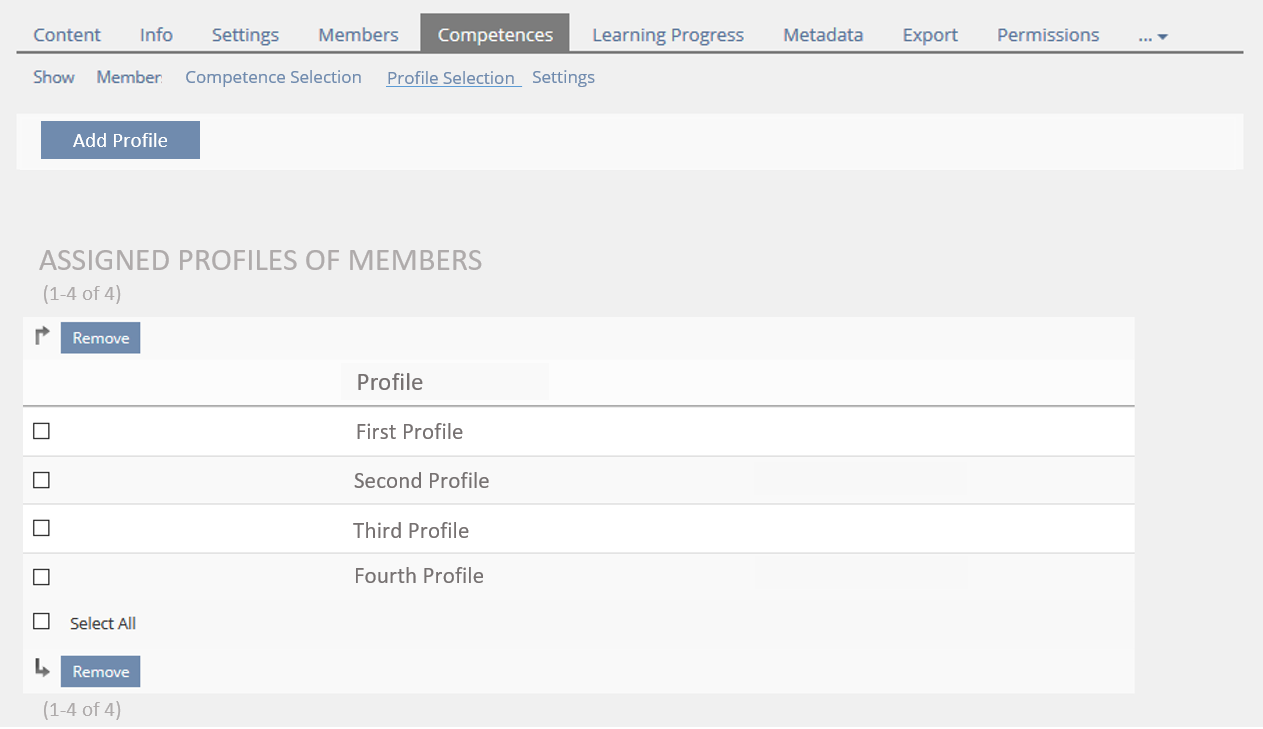Select the Third Profile checkbox
This screenshot has width=1263, height=729.
coord(41,528)
